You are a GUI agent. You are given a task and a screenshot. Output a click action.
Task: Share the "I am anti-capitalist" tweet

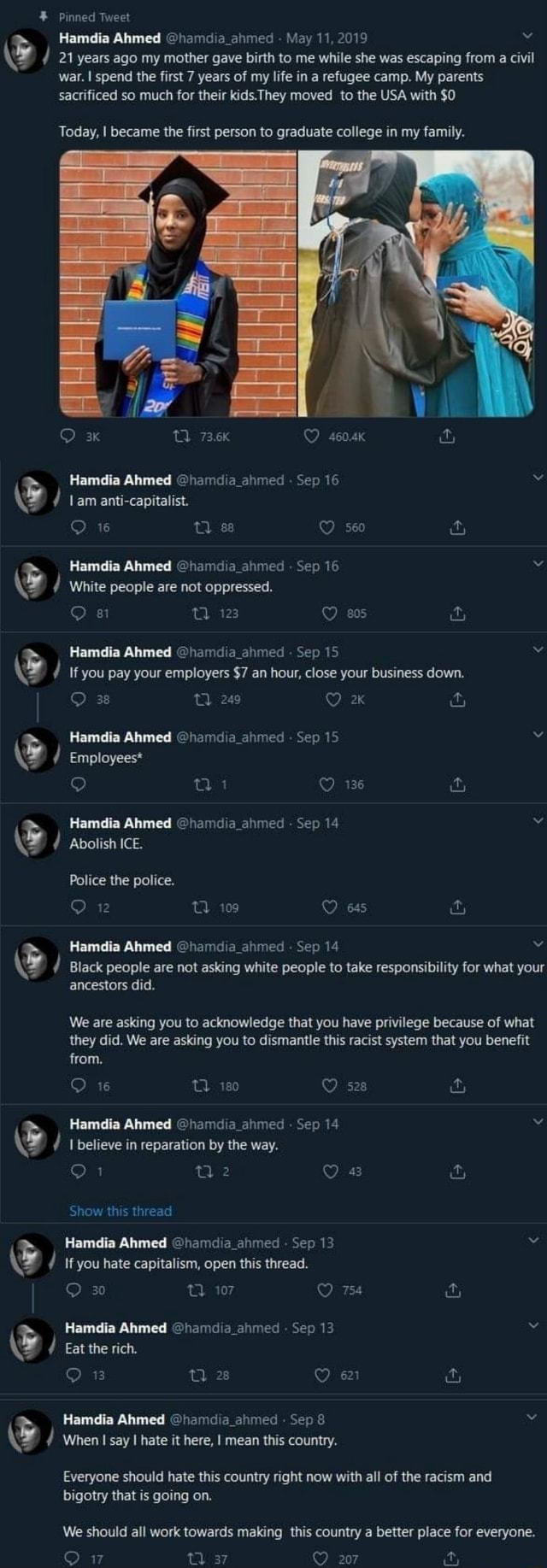coord(457,528)
